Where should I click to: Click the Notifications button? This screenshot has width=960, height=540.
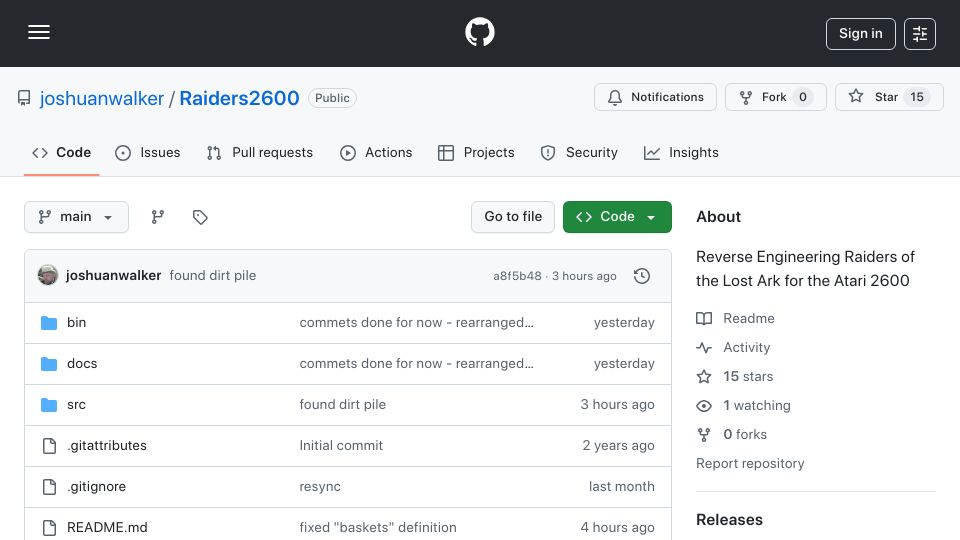point(655,97)
